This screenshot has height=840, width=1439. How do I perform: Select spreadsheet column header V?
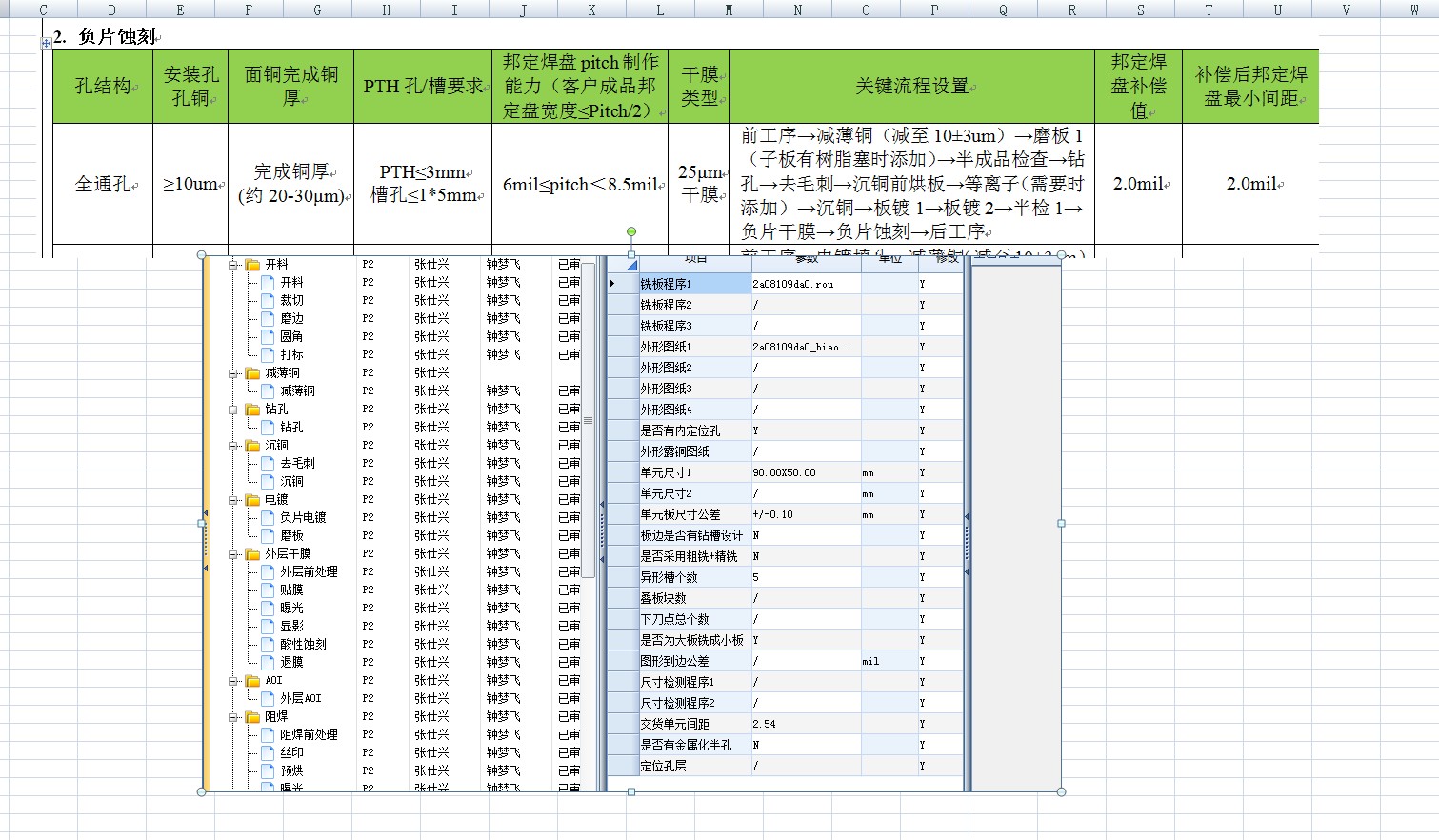point(1347,10)
